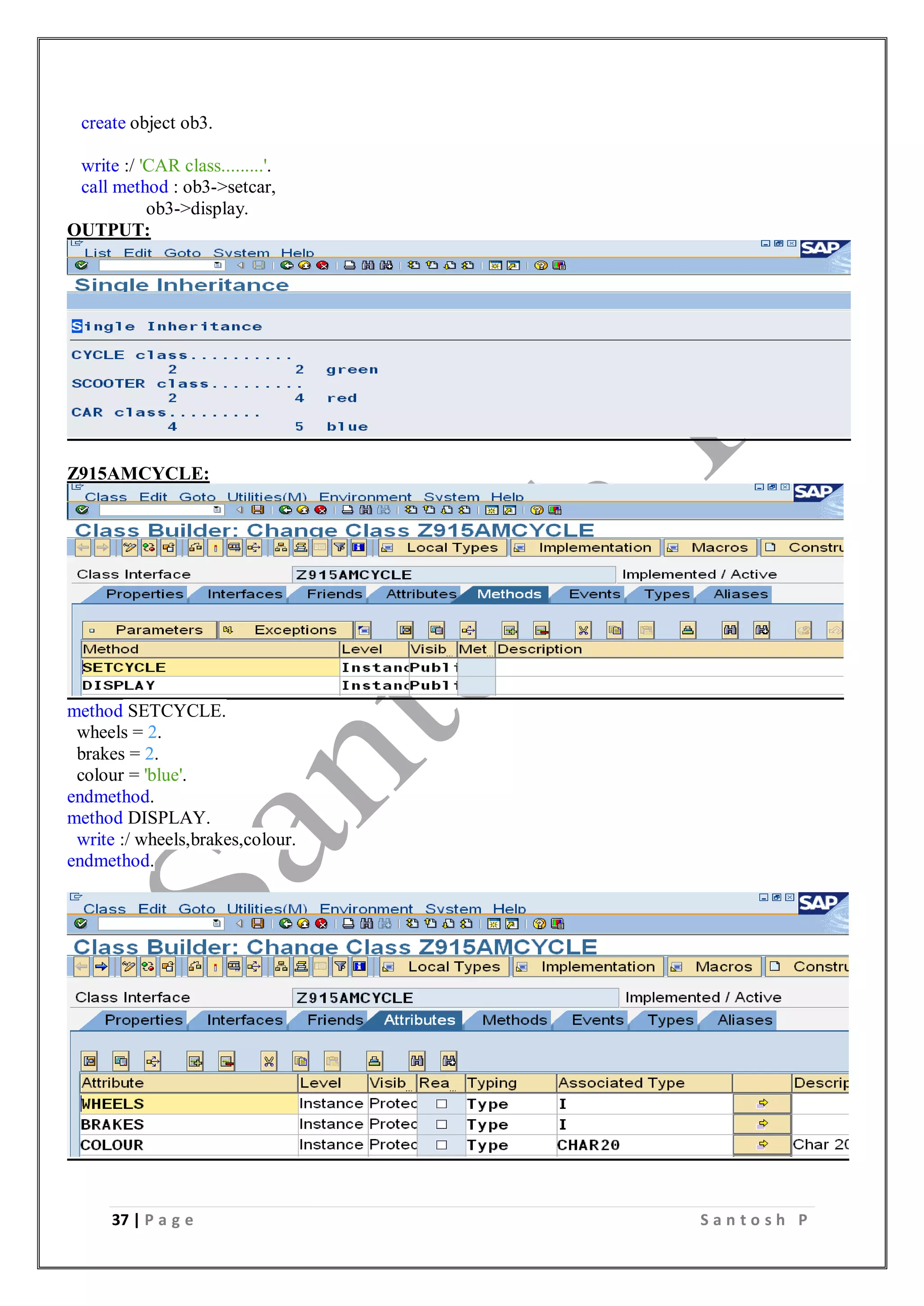Click the Find binoculars icon in the Methods tab window's standard toolbar
Screen dimensions: 924x1306
366,510
